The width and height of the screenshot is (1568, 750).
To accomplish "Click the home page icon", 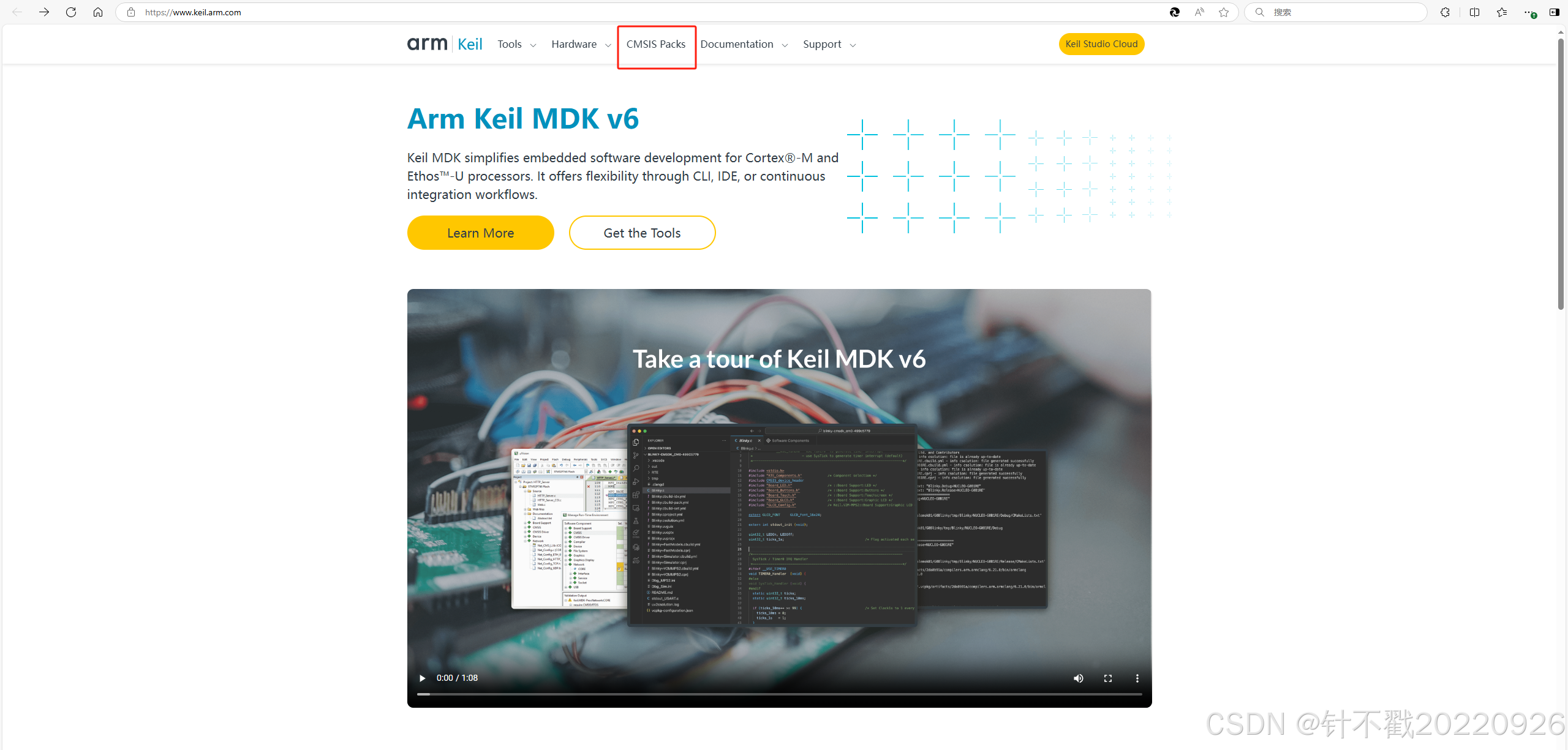I will click(x=98, y=12).
